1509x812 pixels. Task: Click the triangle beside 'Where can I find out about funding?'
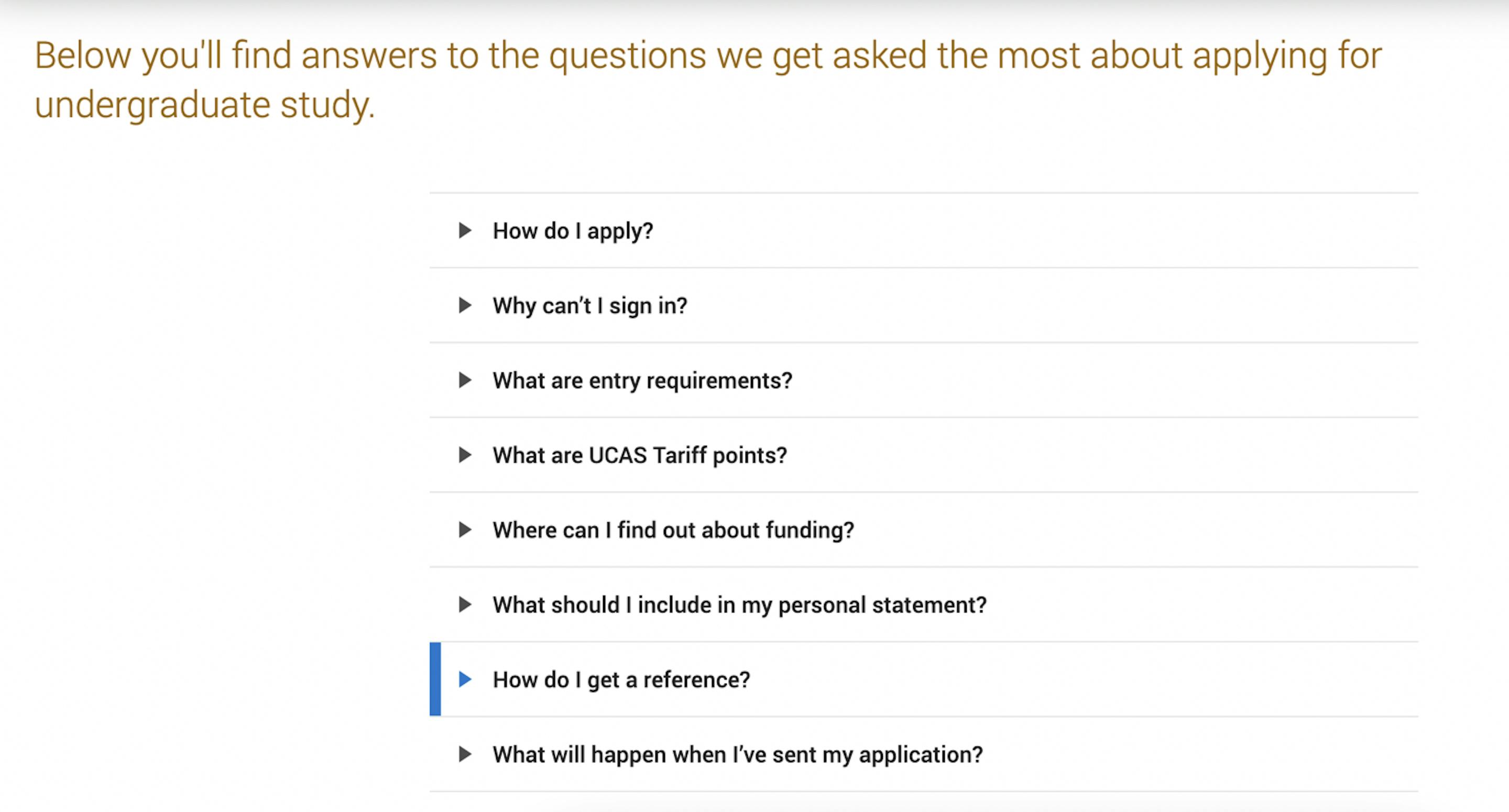click(x=465, y=530)
